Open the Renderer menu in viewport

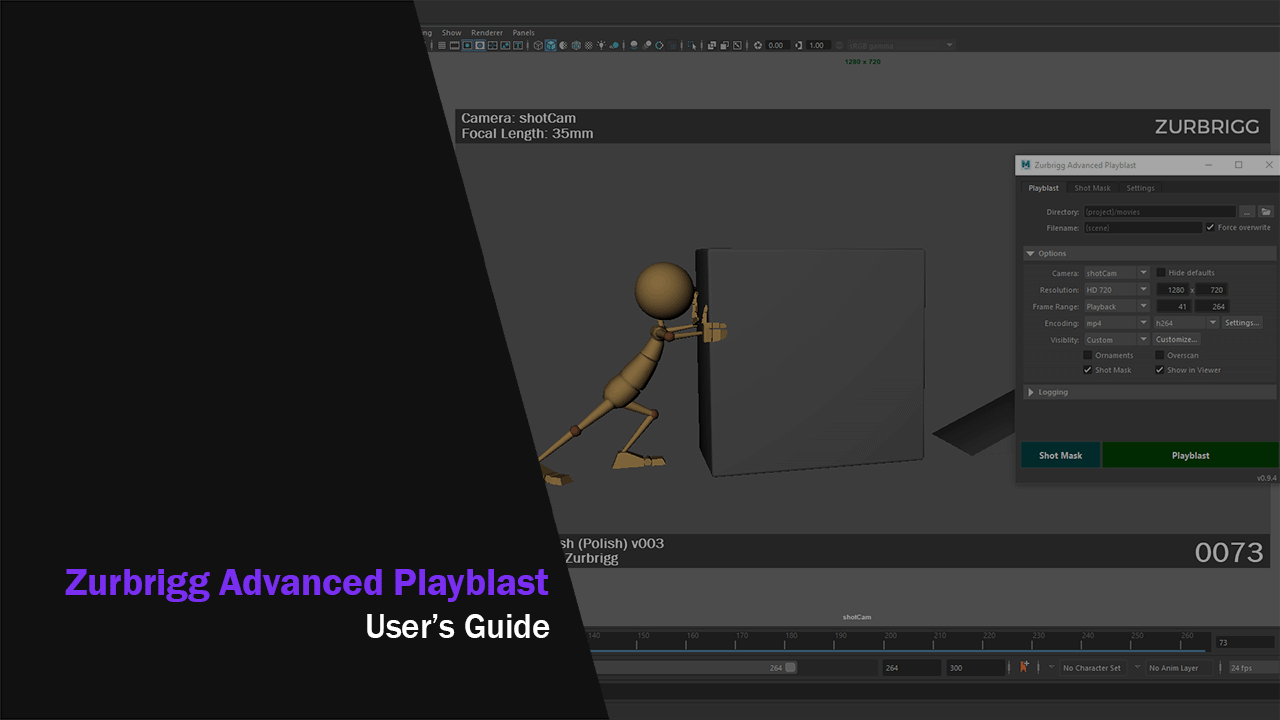[487, 33]
